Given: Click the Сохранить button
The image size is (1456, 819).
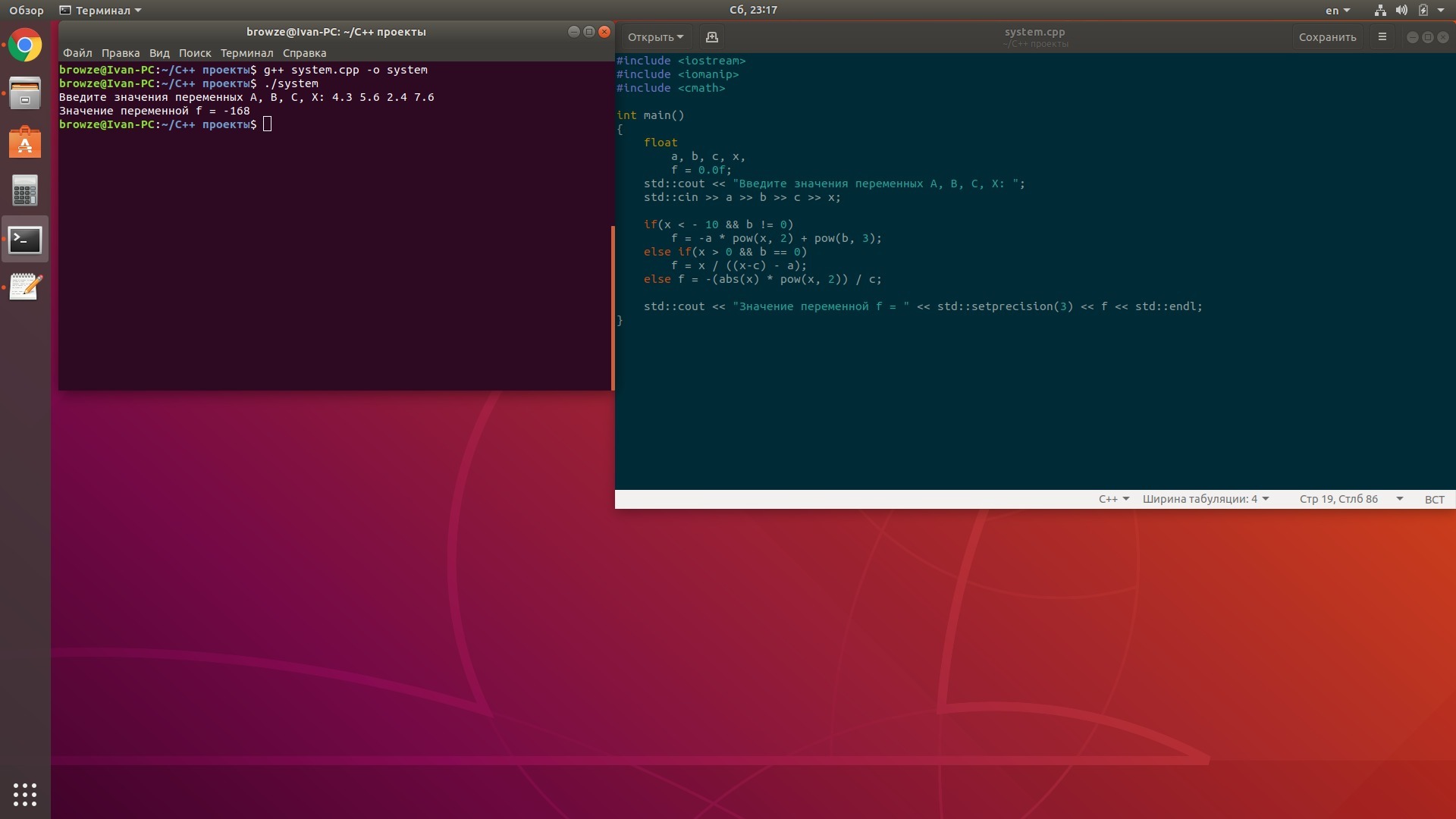Looking at the screenshot, I should (x=1326, y=37).
